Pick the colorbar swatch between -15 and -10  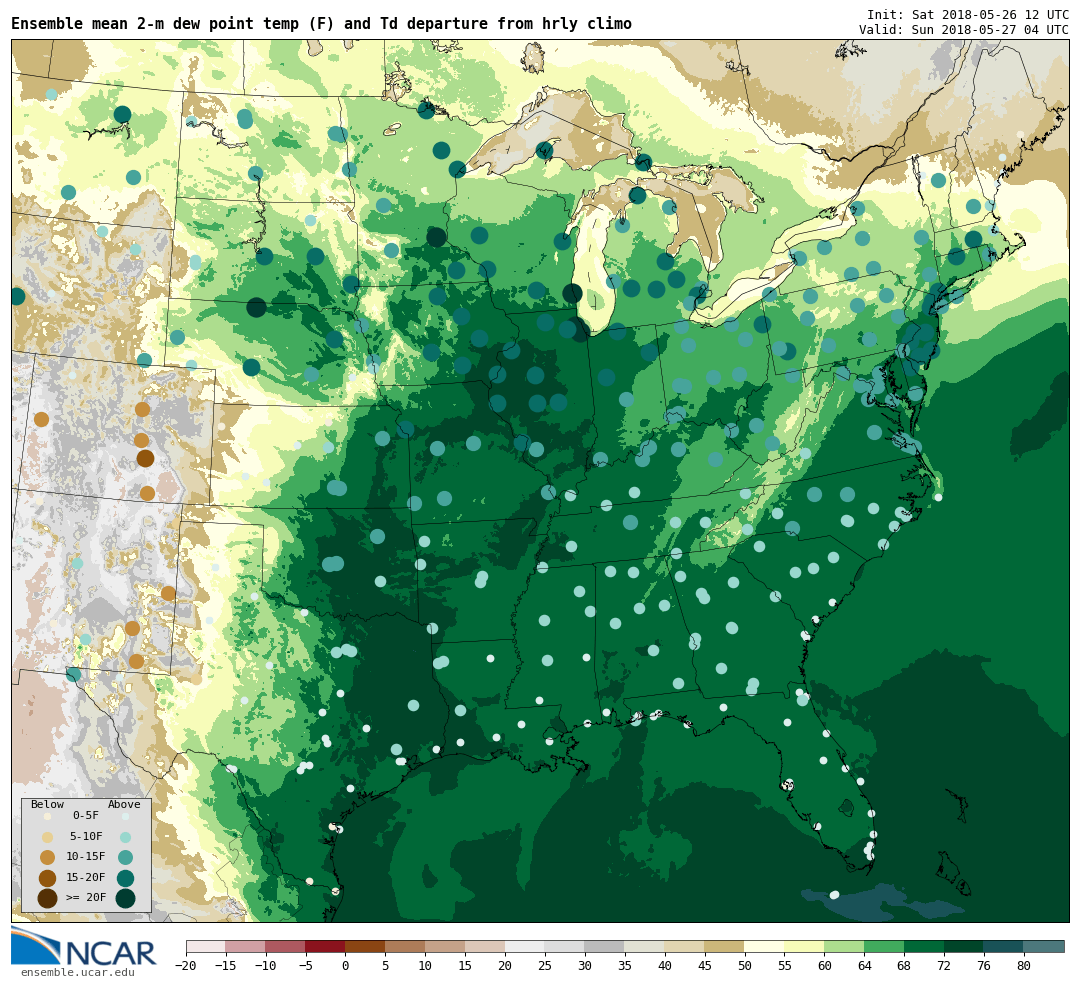[246, 946]
